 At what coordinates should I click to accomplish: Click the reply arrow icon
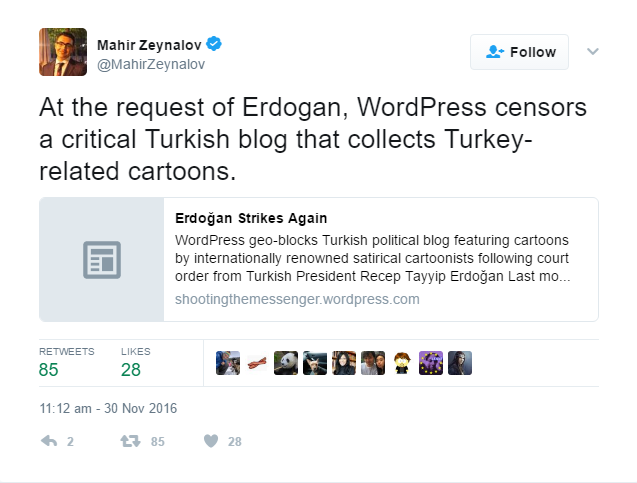49,441
